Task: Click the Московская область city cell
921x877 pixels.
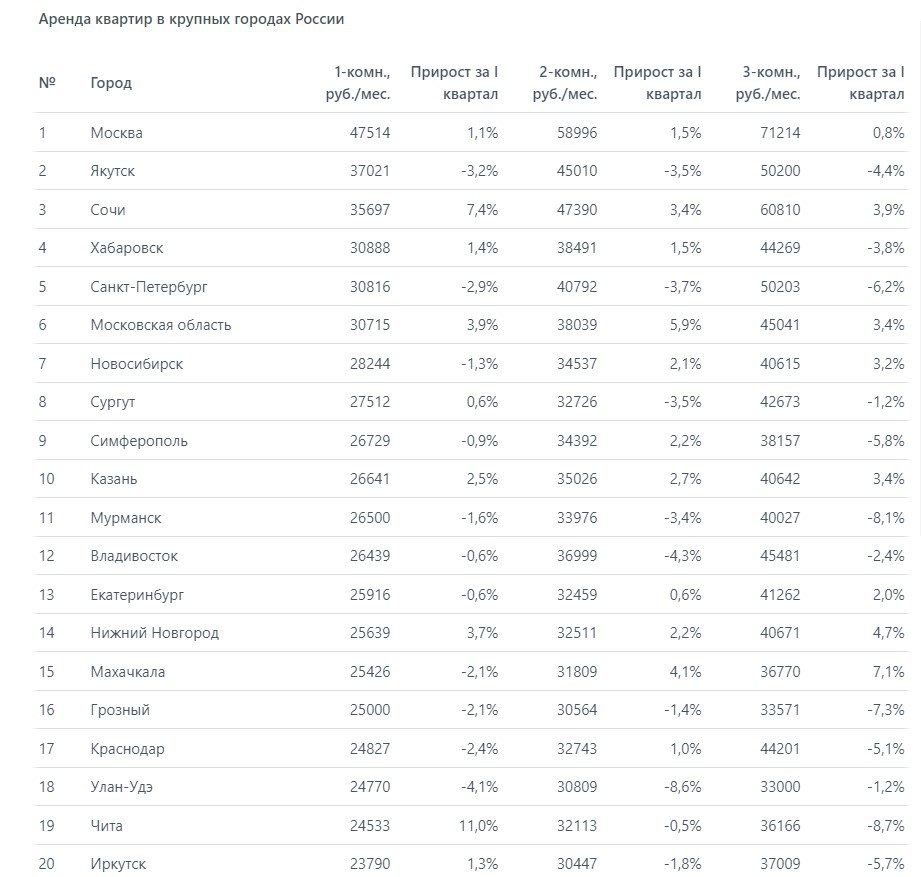Action: [x=160, y=325]
